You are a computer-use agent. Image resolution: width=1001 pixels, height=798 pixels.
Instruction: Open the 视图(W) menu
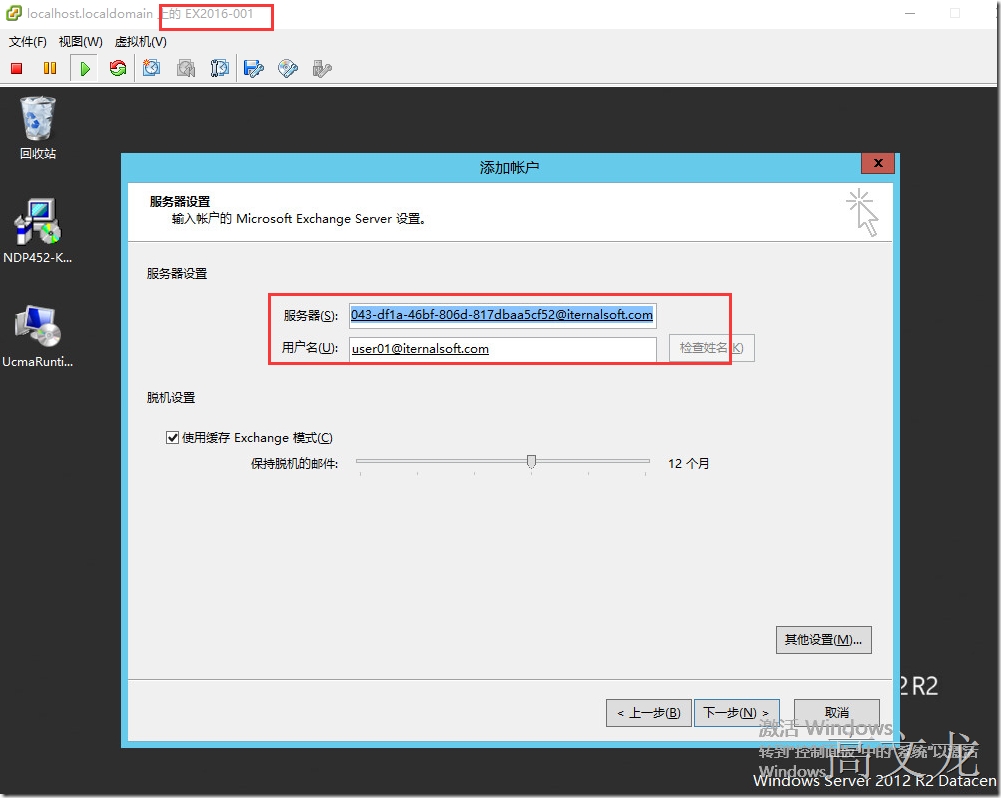80,41
